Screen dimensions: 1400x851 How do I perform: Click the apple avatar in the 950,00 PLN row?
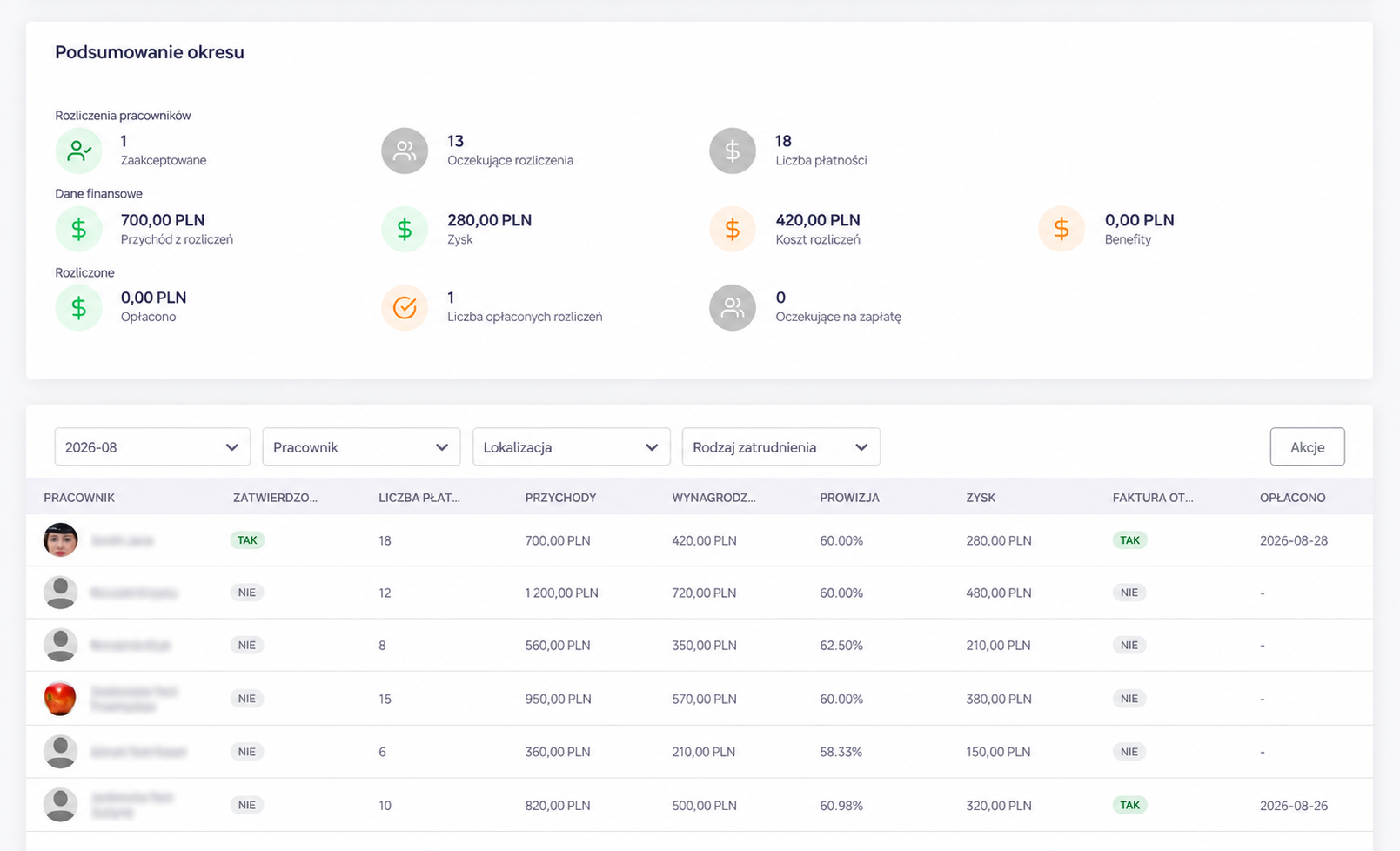pyautogui.click(x=61, y=698)
